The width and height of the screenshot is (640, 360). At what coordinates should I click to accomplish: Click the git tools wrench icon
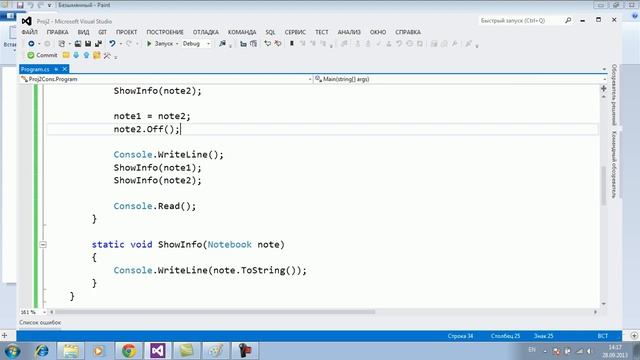coord(107,55)
